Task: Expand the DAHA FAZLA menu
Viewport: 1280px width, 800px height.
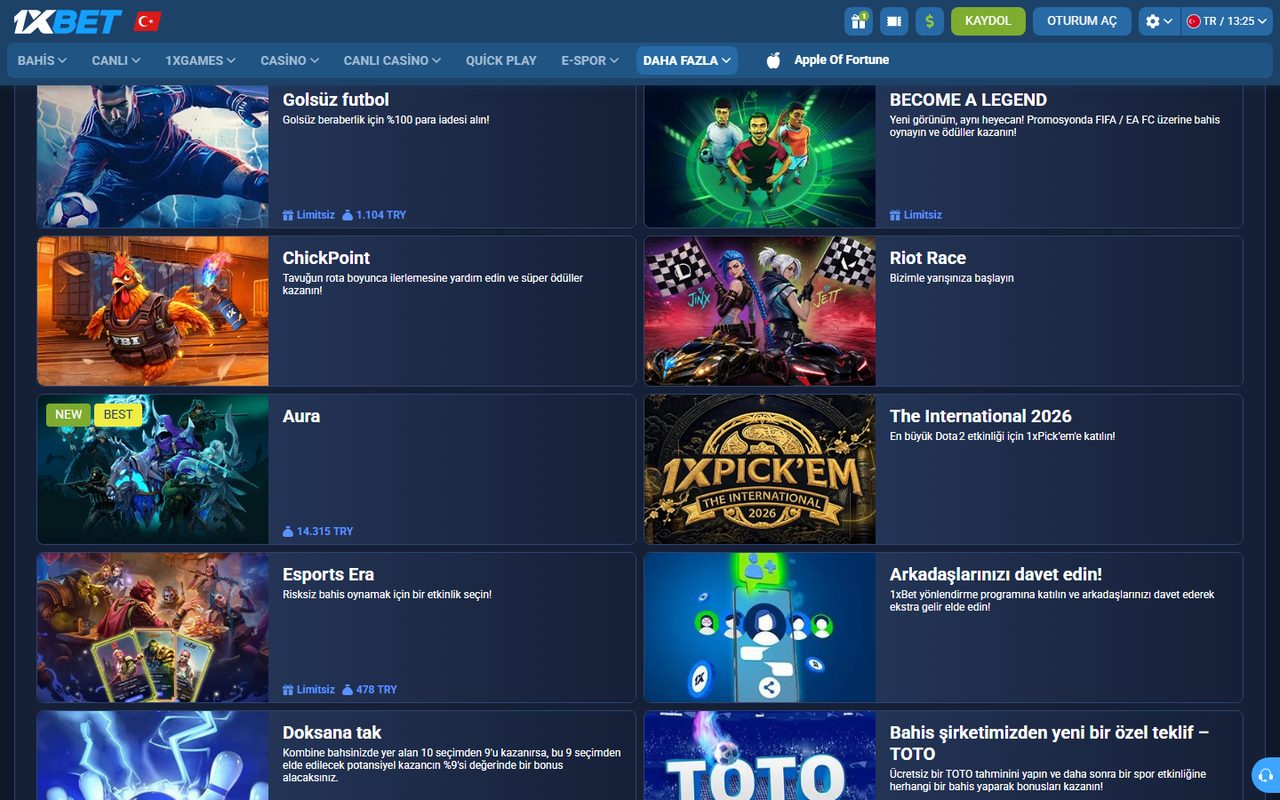Action: pyautogui.click(x=687, y=60)
